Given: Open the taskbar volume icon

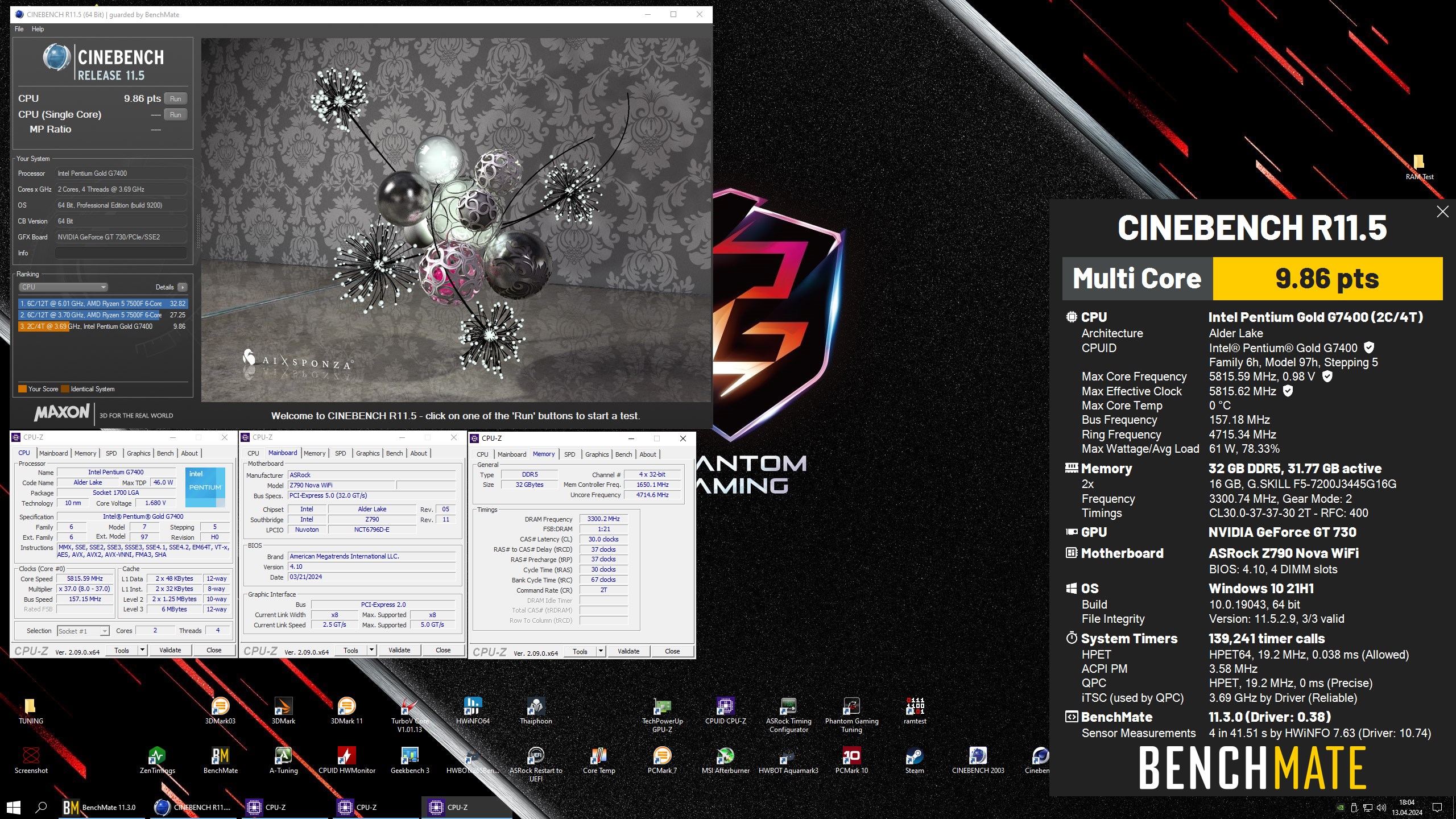Looking at the screenshot, I should tap(1381, 808).
